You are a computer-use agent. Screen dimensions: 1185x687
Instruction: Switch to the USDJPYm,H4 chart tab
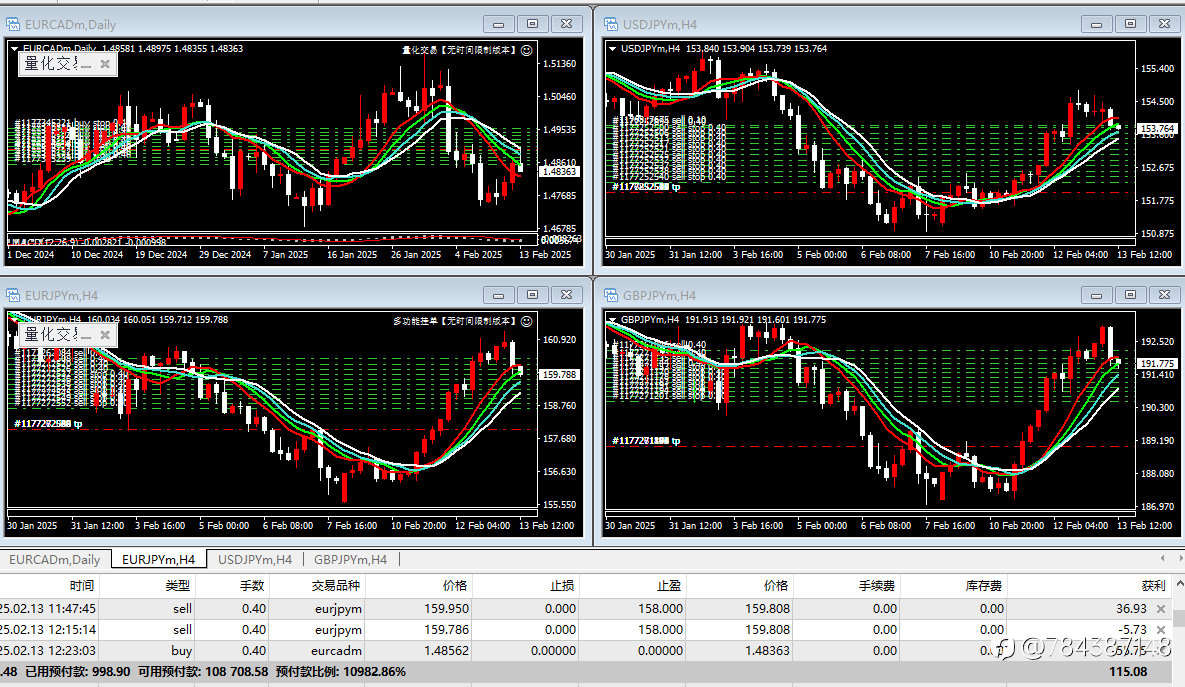click(x=255, y=559)
